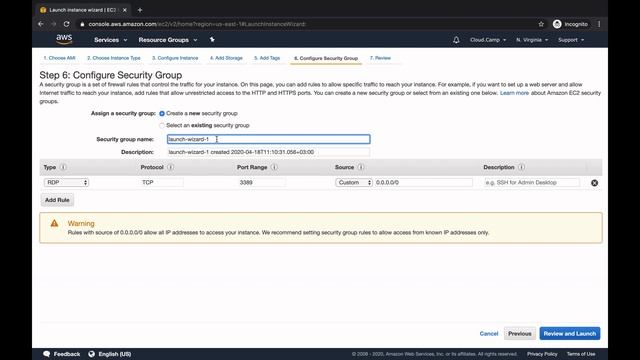
Task: Reload the page with refresh icon
Action: coord(67,24)
